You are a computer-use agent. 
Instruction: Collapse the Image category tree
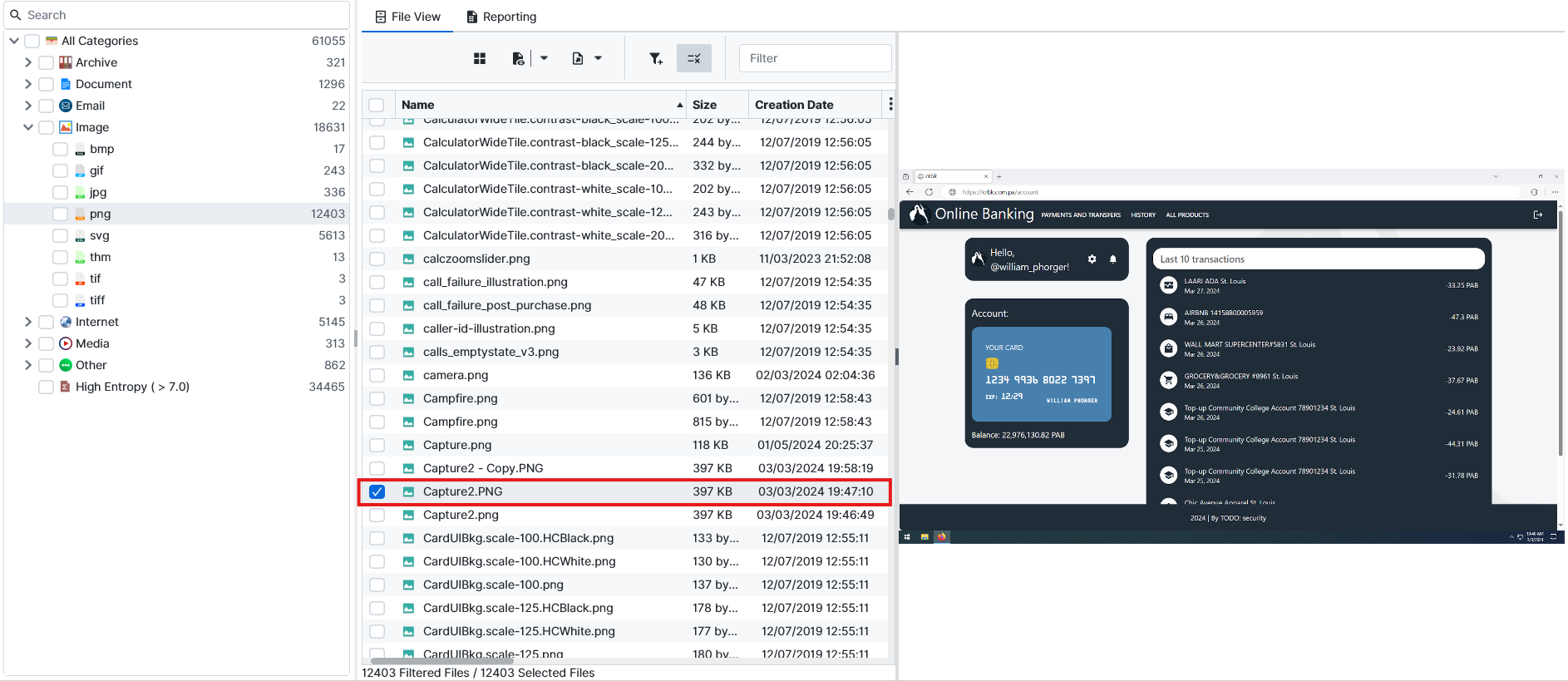click(x=27, y=127)
